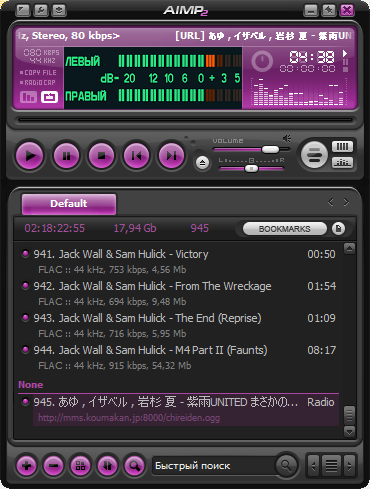Stop playback with the stop button
The height and width of the screenshot is (489, 370).
(102, 156)
